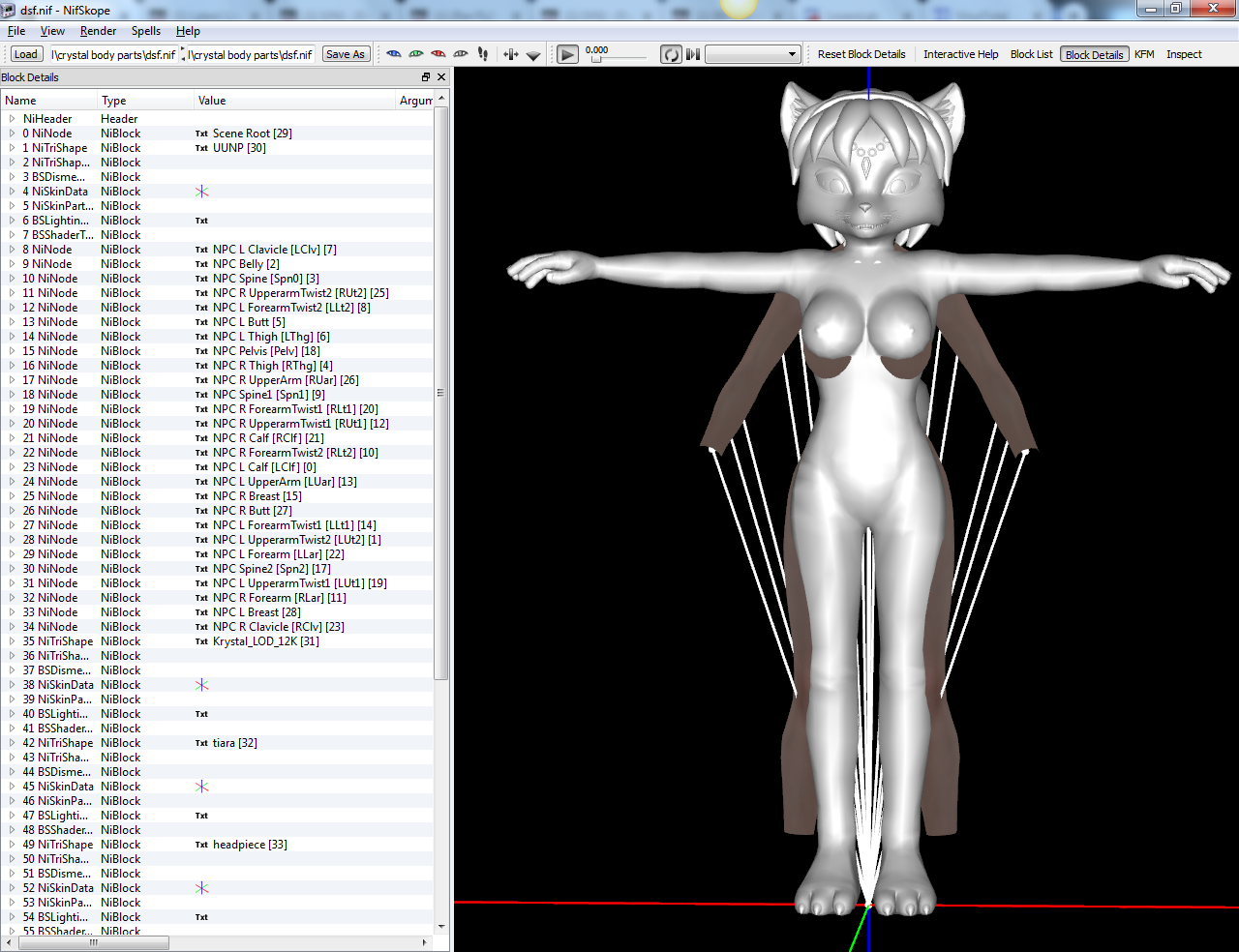Click the axis star icon in row 38 NiSkinData
The width and height of the screenshot is (1239, 952).
201,685
